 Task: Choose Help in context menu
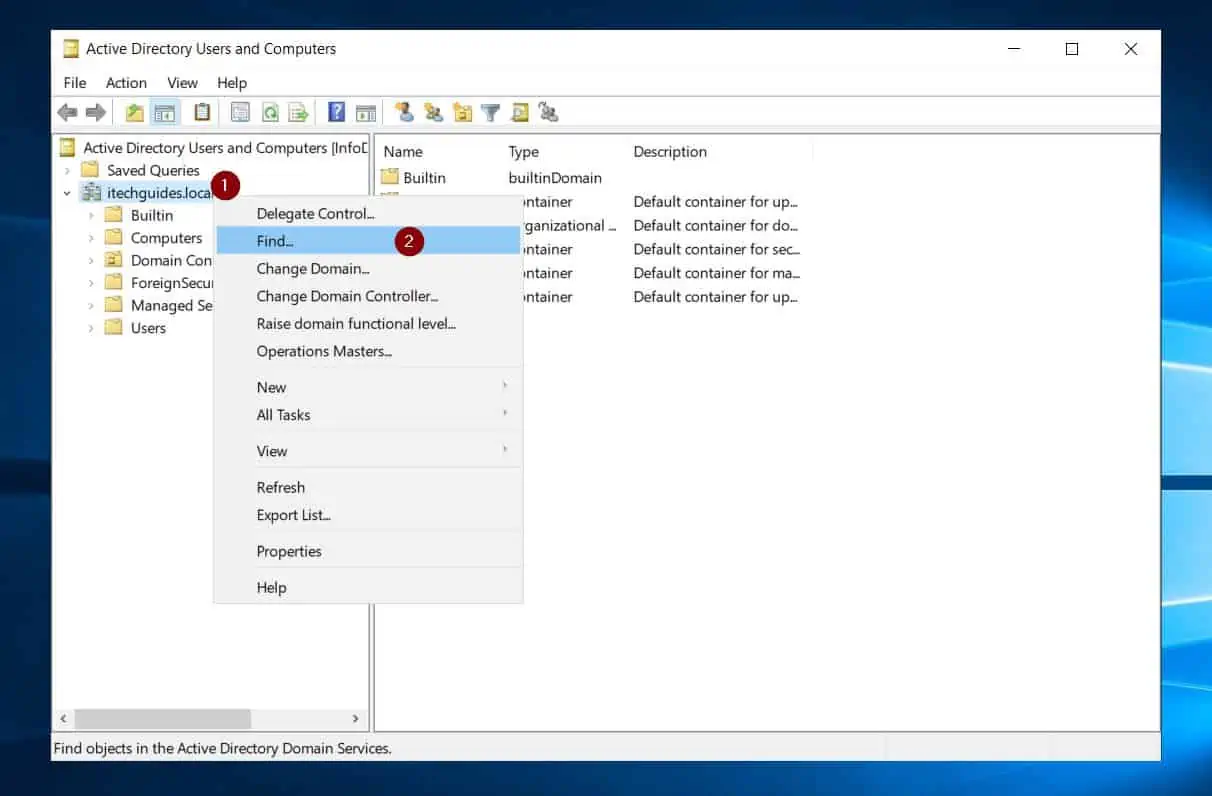368,587
